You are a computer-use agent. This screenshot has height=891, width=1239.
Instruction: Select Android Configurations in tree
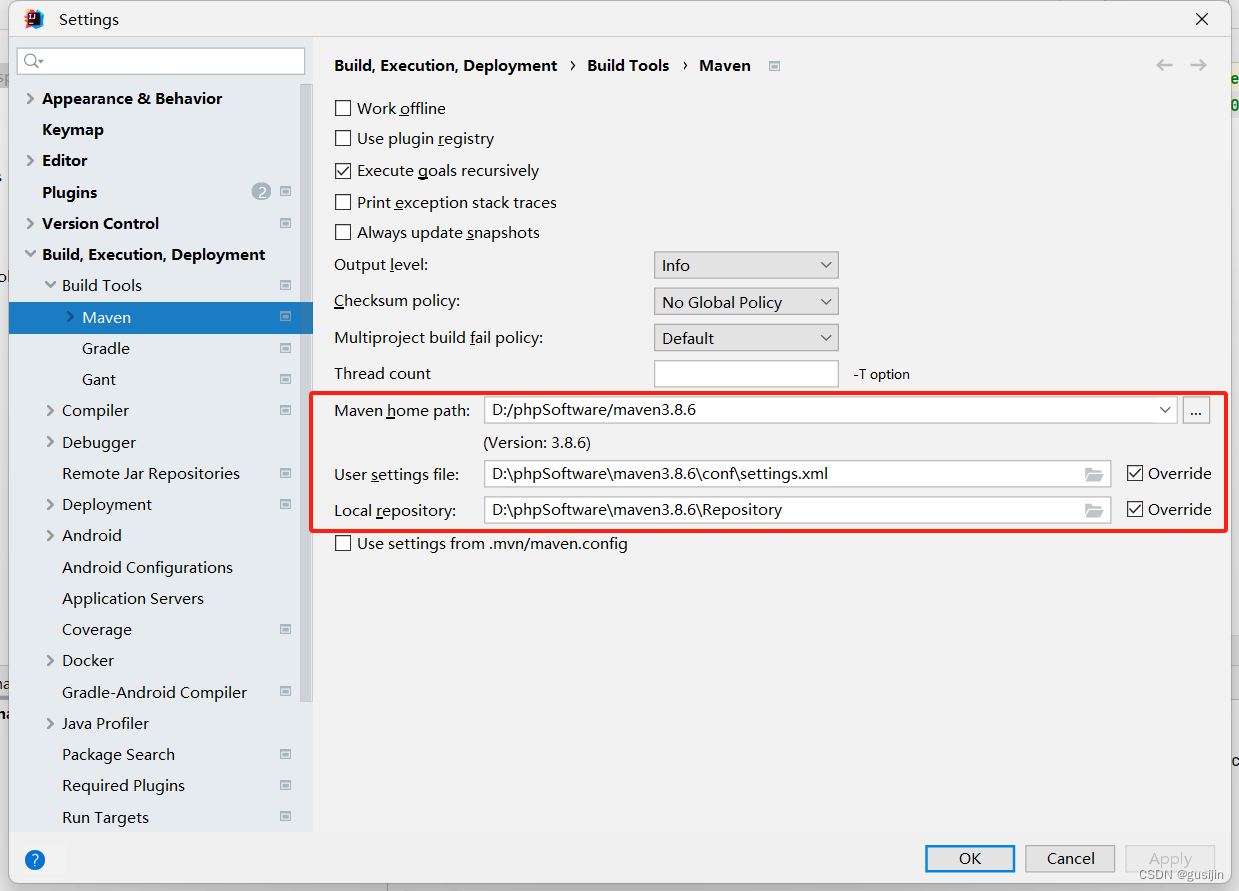click(147, 567)
